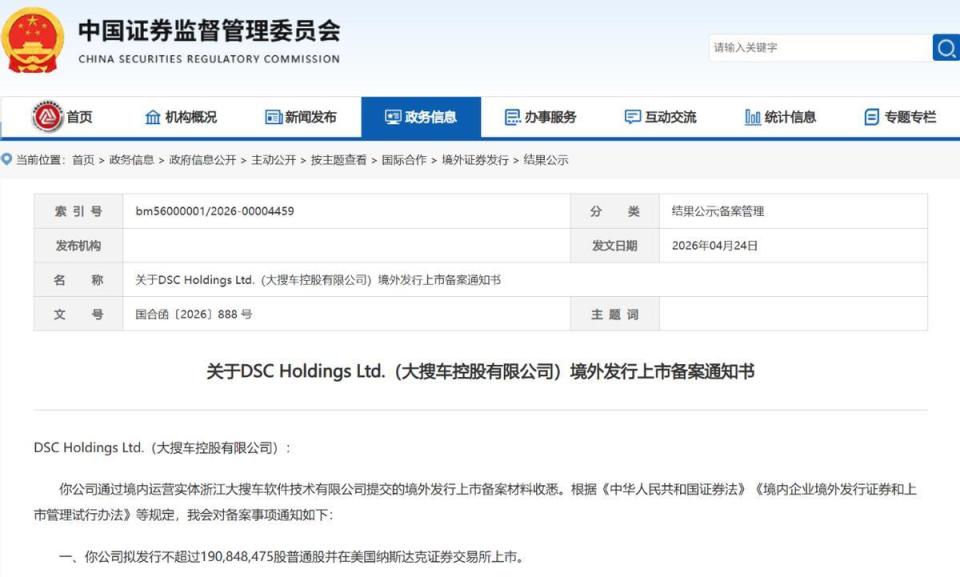Click the 中国证券监督管理委员会 site title
The image size is (960, 577).
[209, 31]
